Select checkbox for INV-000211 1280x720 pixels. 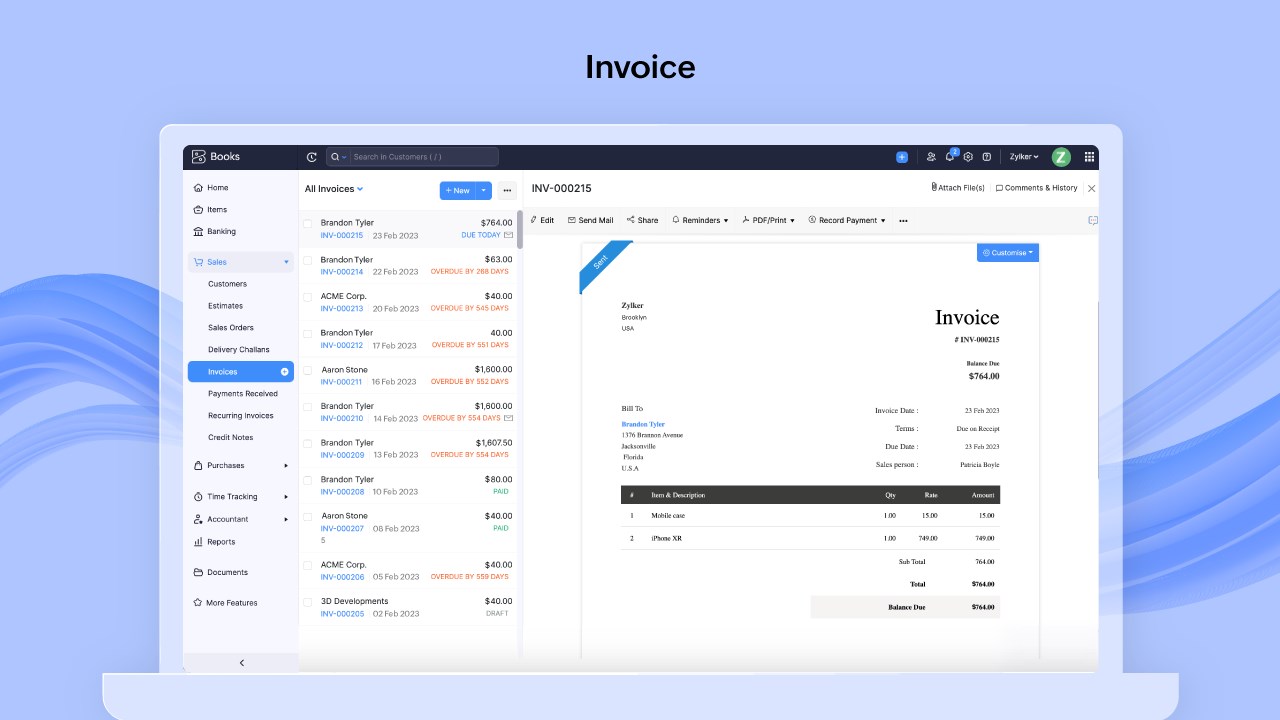(x=308, y=370)
